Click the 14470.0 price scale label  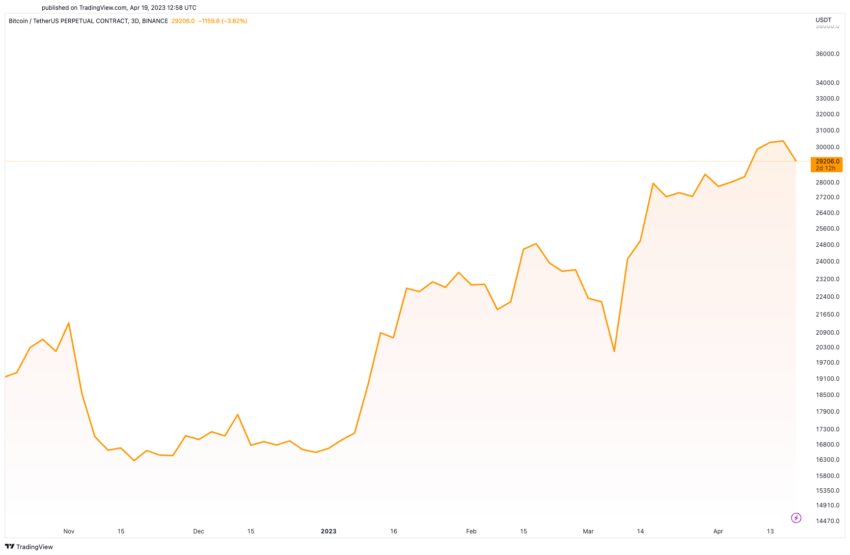click(x=827, y=522)
